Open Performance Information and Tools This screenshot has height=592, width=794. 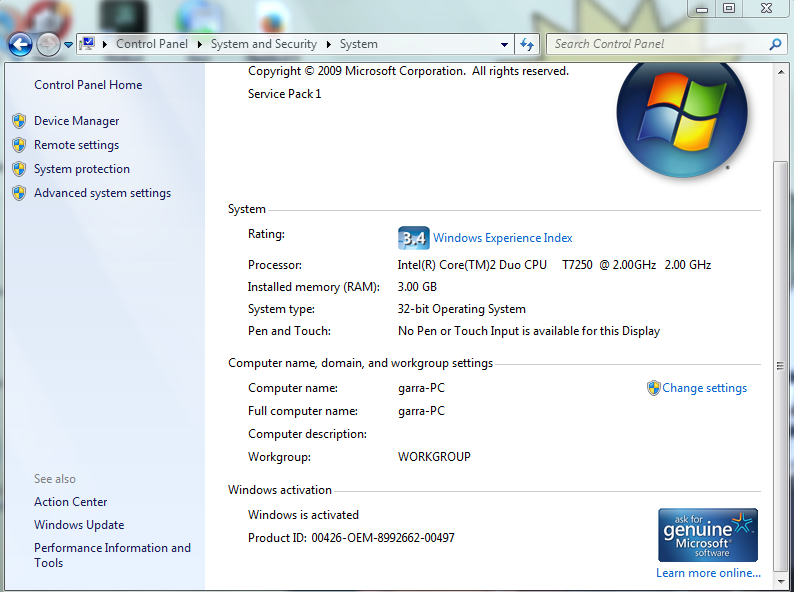tap(112, 555)
